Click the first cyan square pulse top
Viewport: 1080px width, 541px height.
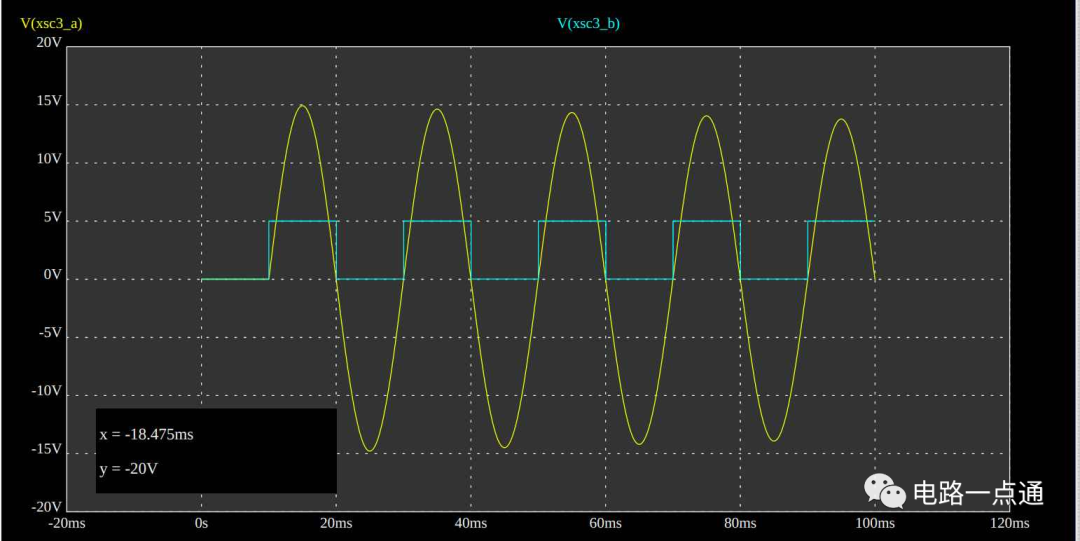pos(302,221)
